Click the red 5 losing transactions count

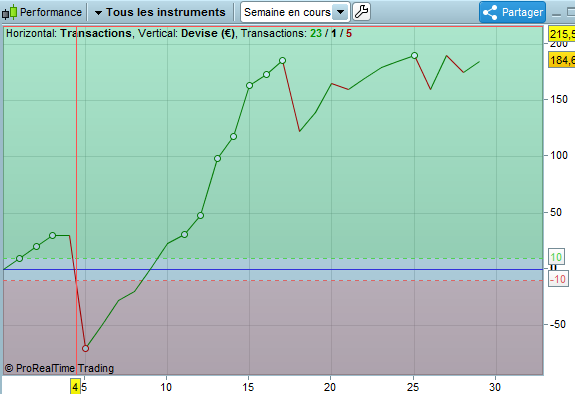pos(349,33)
